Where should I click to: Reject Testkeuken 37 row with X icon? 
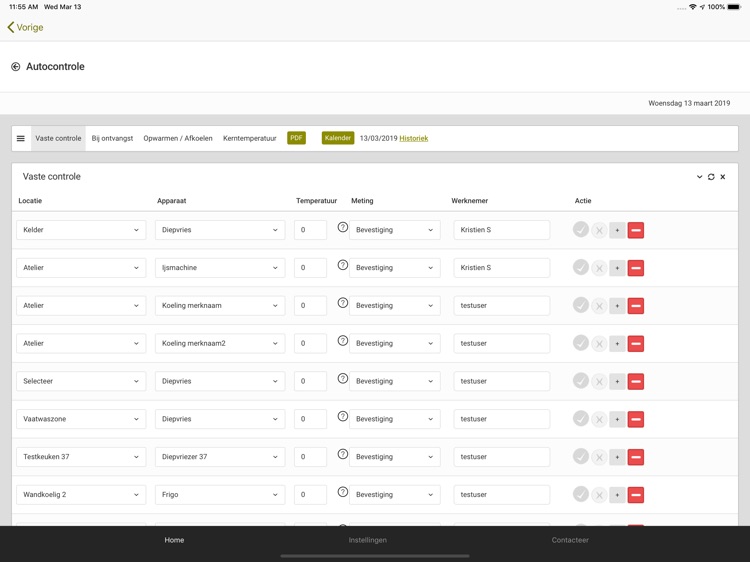coord(599,457)
